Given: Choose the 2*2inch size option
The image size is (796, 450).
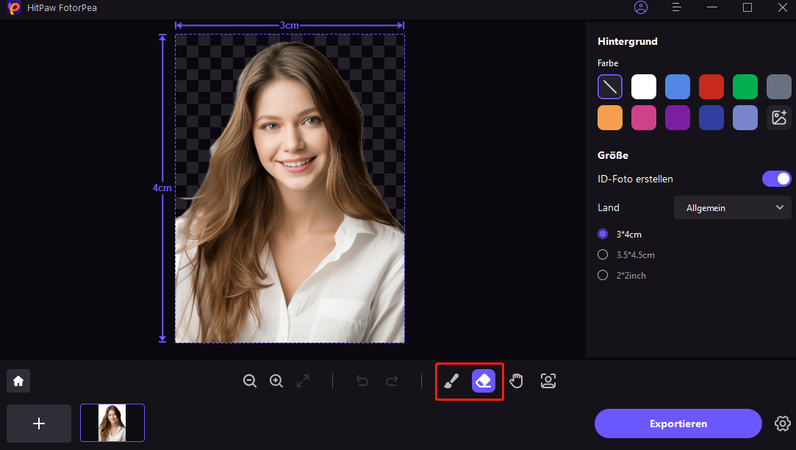Looking at the screenshot, I should 622,275.
